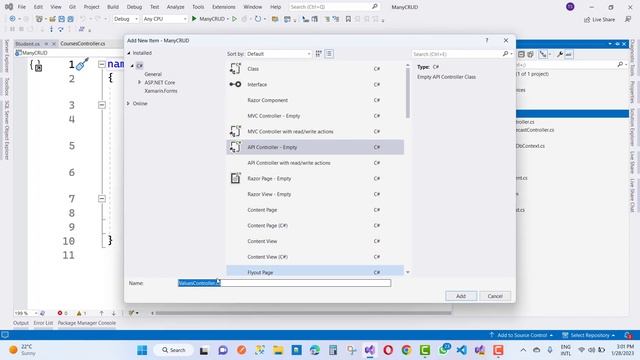Open the Package Manager Console tab

point(87,323)
